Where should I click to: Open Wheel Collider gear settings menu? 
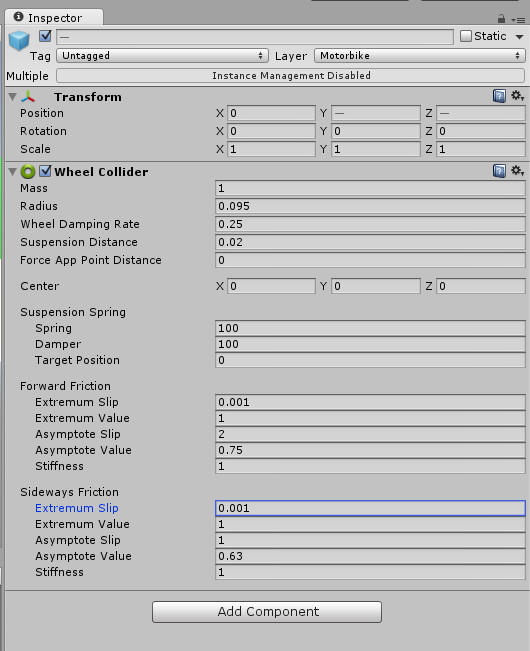517,171
